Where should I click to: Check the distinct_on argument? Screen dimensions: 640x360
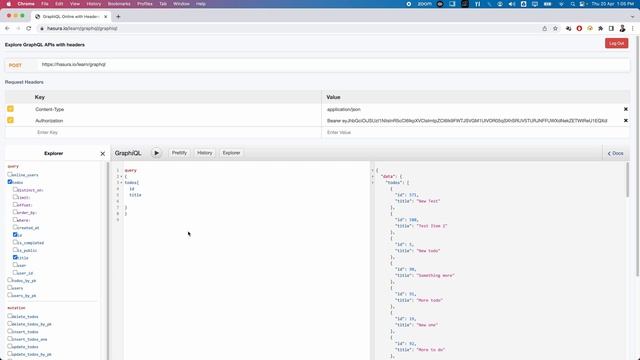(15, 189)
